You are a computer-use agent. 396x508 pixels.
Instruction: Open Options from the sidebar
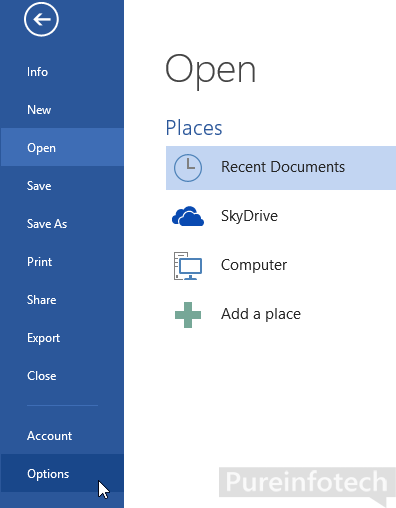[x=62, y=474]
